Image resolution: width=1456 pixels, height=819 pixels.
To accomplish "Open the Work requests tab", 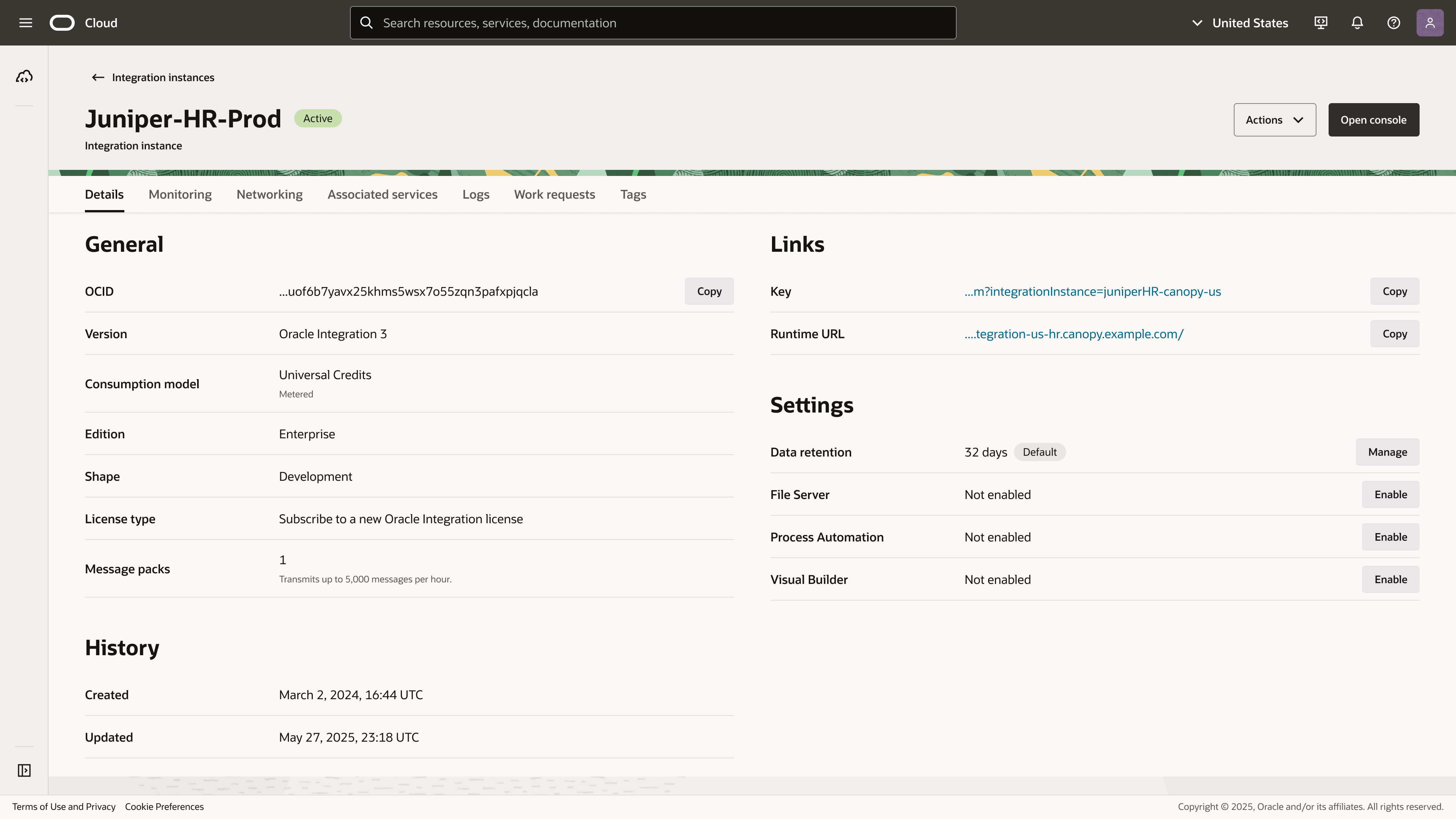I will pos(554,194).
